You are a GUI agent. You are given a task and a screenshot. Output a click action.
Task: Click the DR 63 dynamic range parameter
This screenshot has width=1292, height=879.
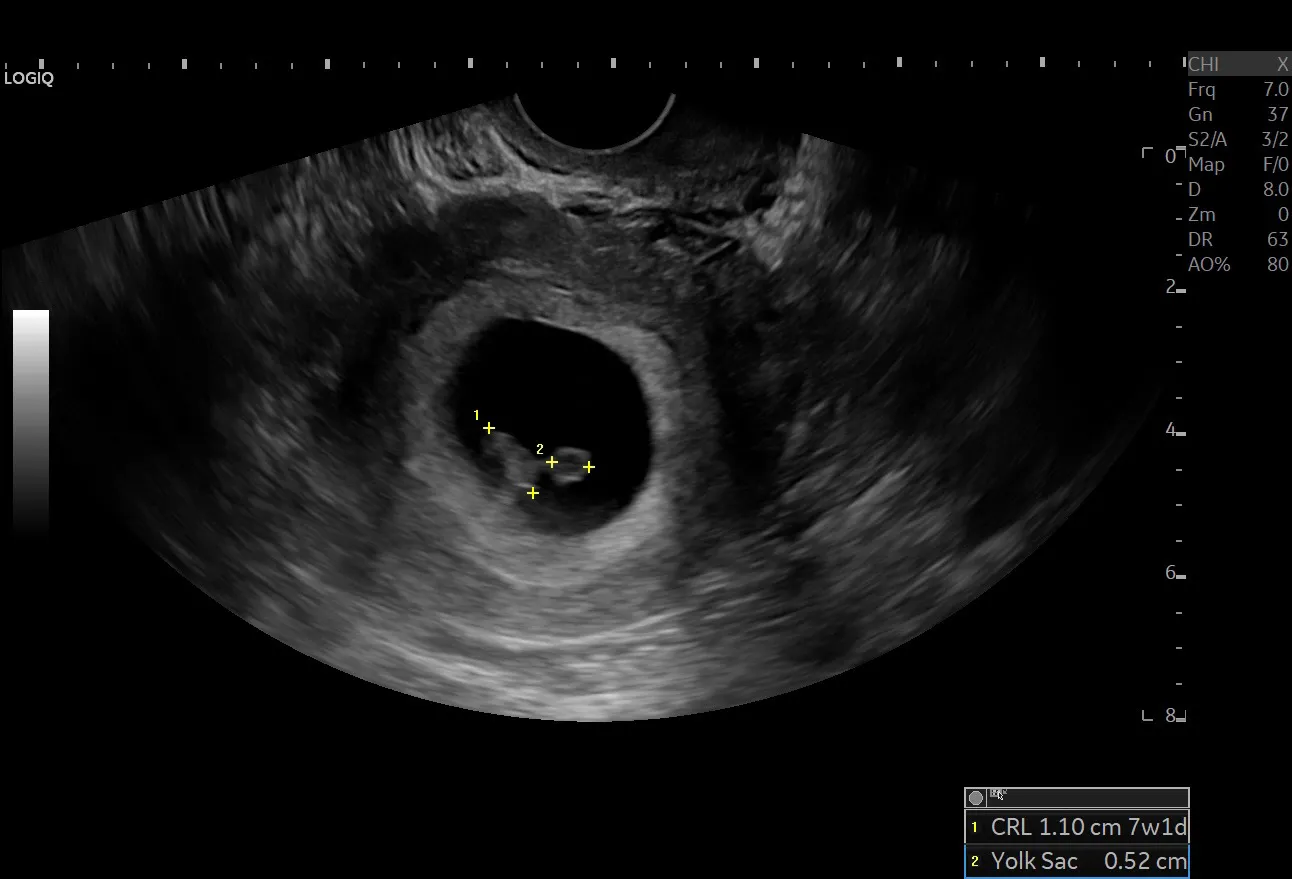(x=1238, y=239)
